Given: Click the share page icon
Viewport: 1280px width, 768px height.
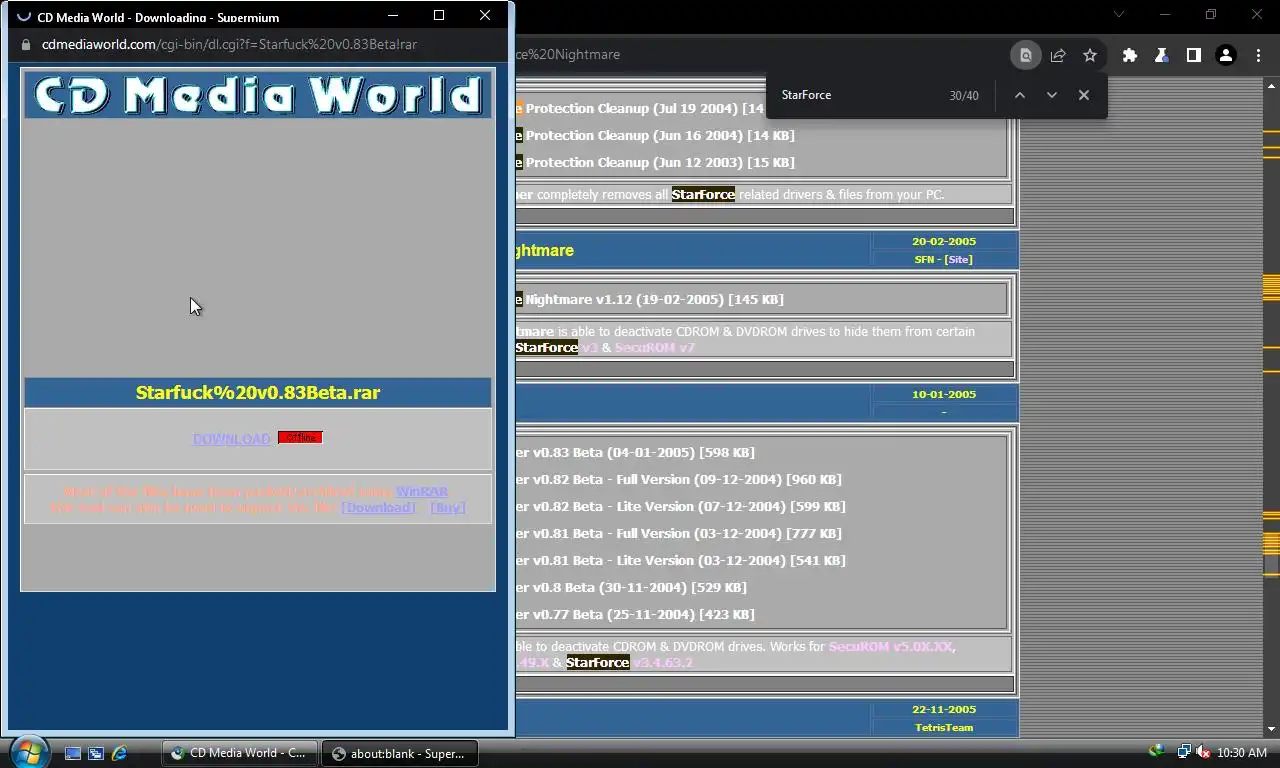Looking at the screenshot, I should pos(1058,55).
